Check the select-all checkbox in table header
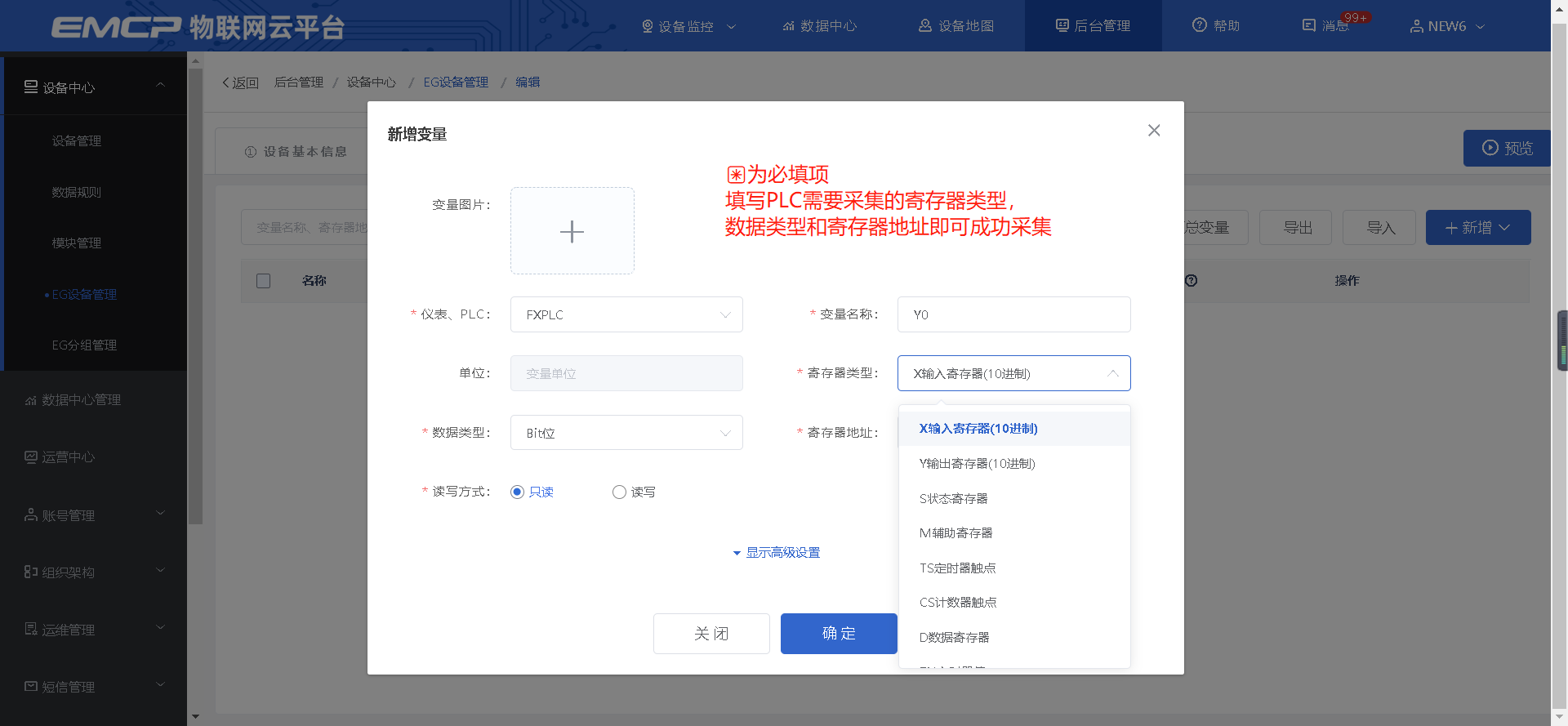The width and height of the screenshot is (1568, 726). (263, 281)
